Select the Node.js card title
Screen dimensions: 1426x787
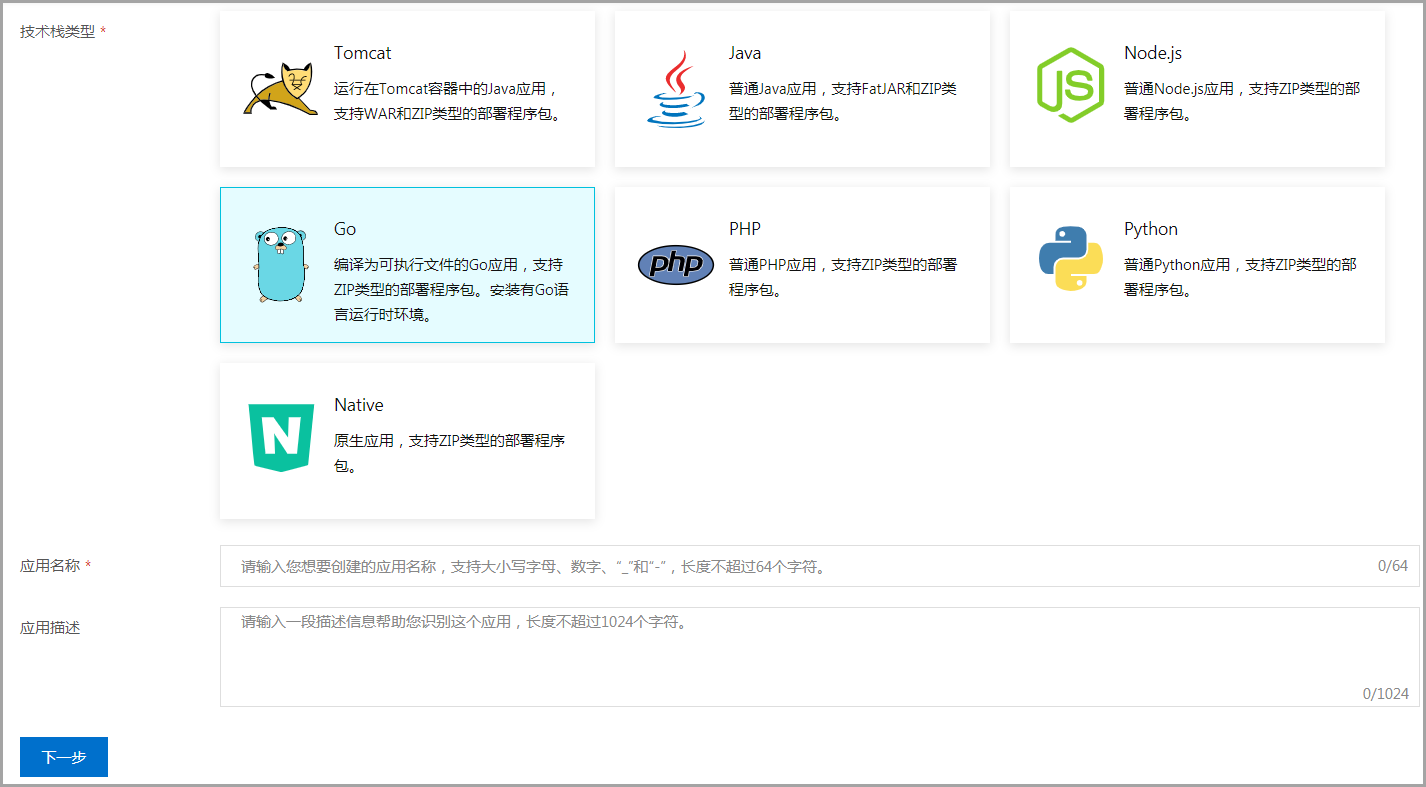pyautogui.click(x=1153, y=53)
